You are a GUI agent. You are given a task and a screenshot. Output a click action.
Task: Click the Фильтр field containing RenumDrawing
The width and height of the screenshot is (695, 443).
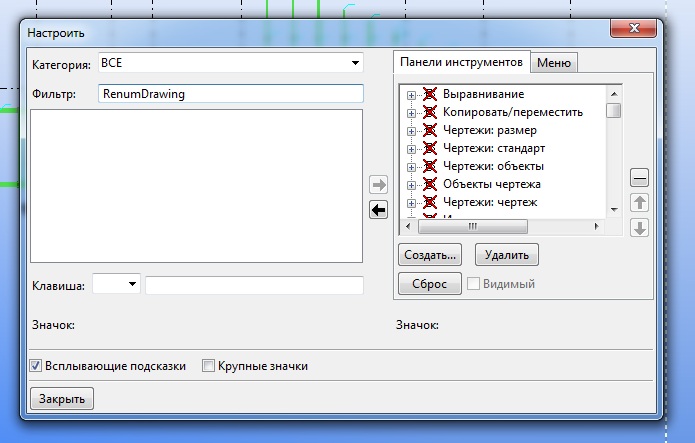230,94
